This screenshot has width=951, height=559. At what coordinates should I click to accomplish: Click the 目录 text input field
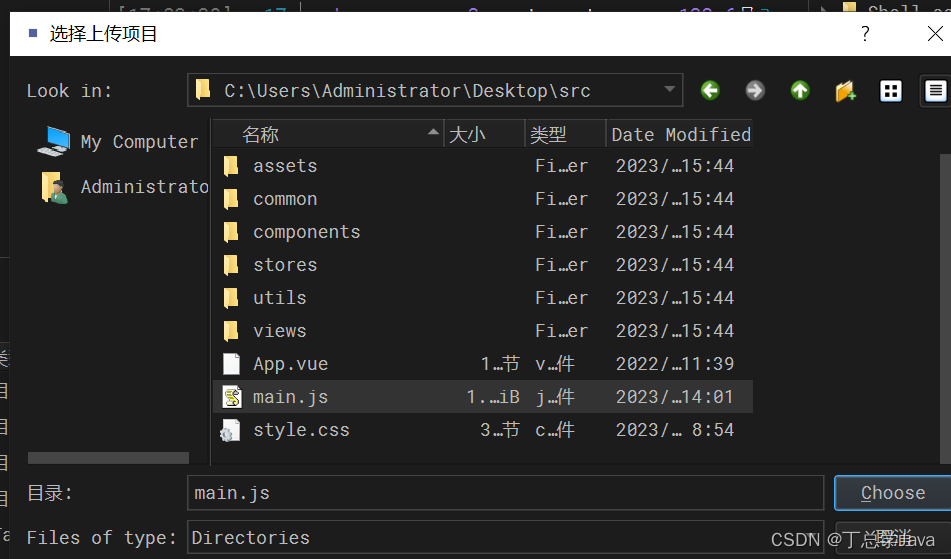coord(505,493)
